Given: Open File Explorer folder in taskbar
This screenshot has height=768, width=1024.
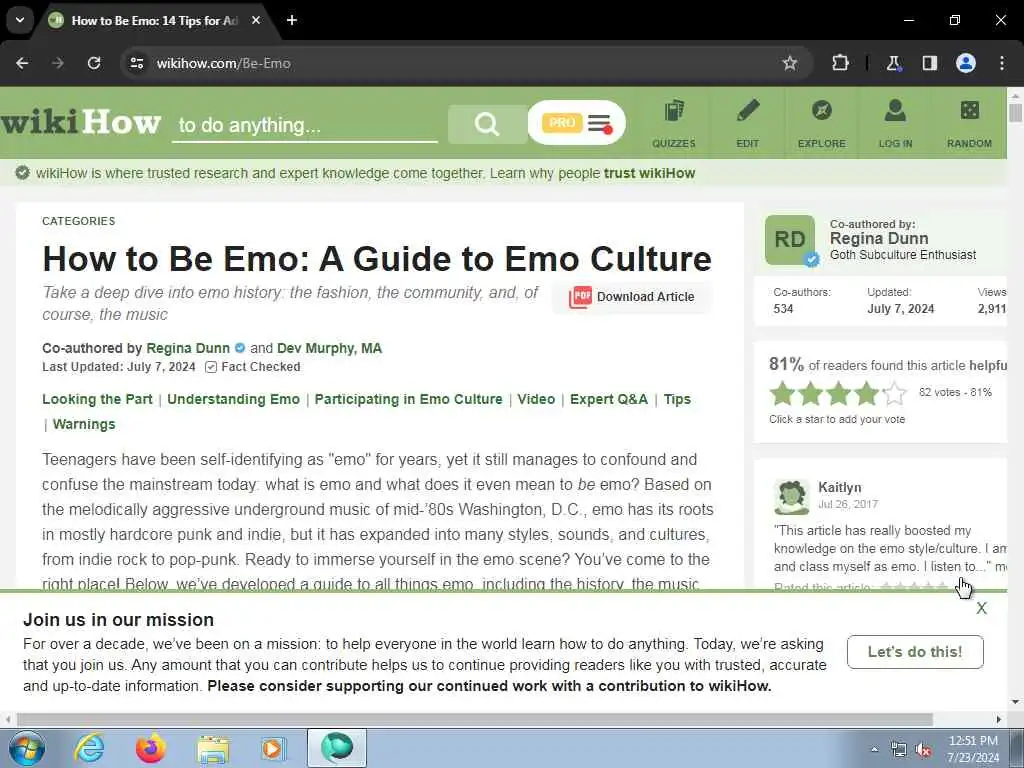Looking at the screenshot, I should point(213,750).
